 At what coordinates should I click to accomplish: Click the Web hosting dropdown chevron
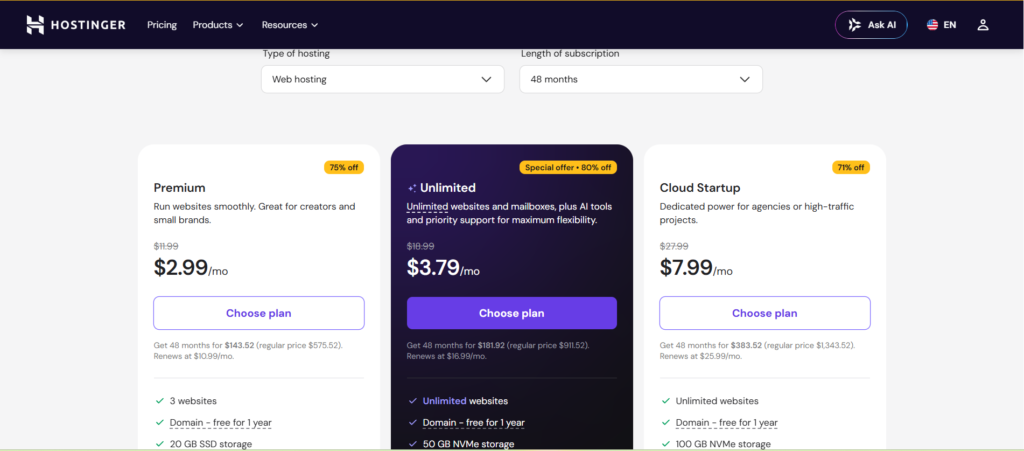click(x=486, y=80)
